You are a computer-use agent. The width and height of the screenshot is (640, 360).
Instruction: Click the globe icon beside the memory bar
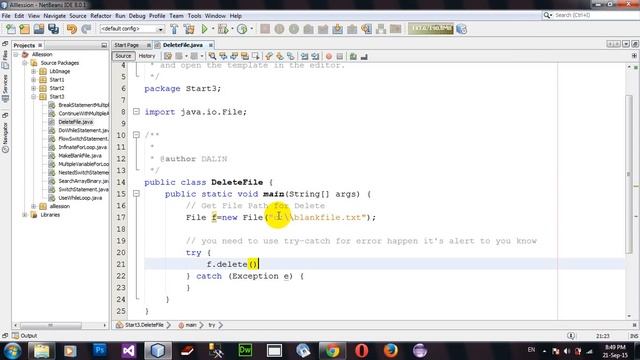[x=462, y=29]
